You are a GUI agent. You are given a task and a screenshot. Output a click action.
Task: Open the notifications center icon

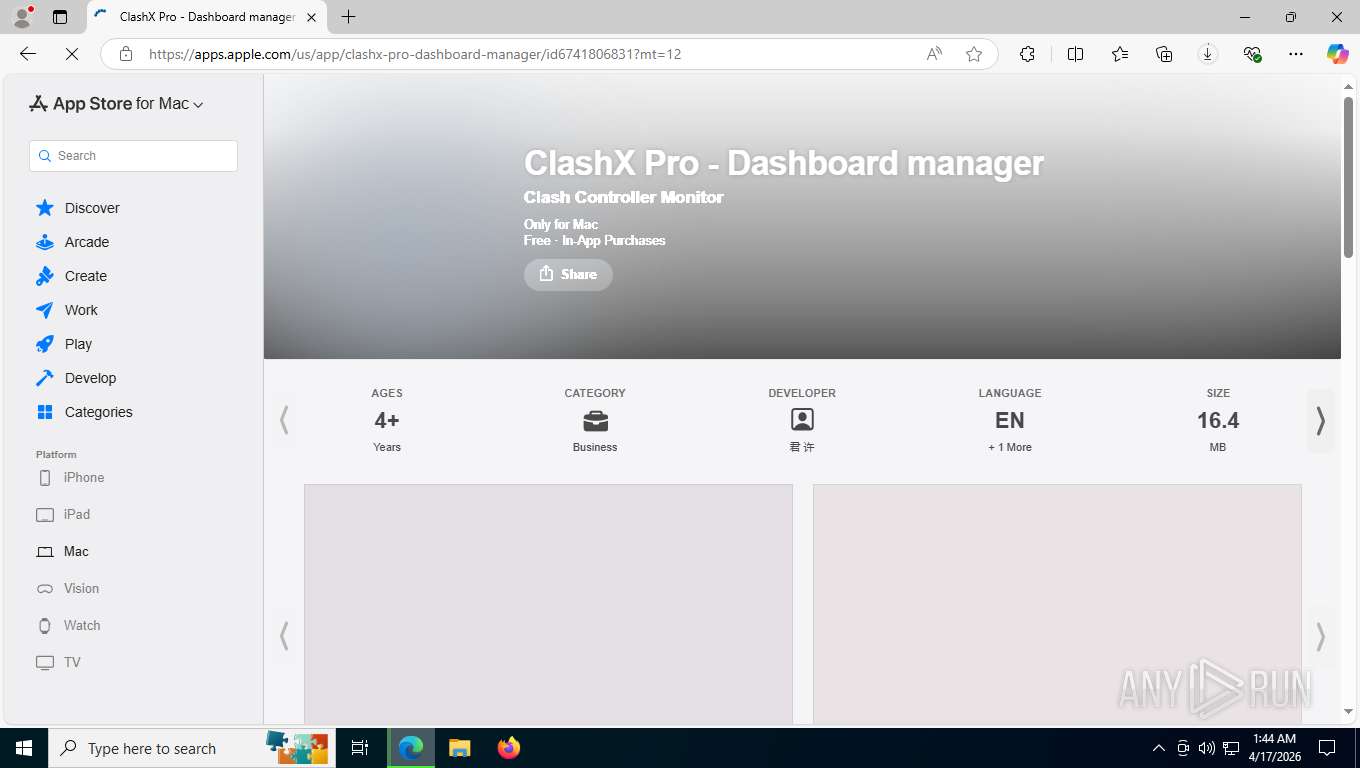coord(1327,748)
